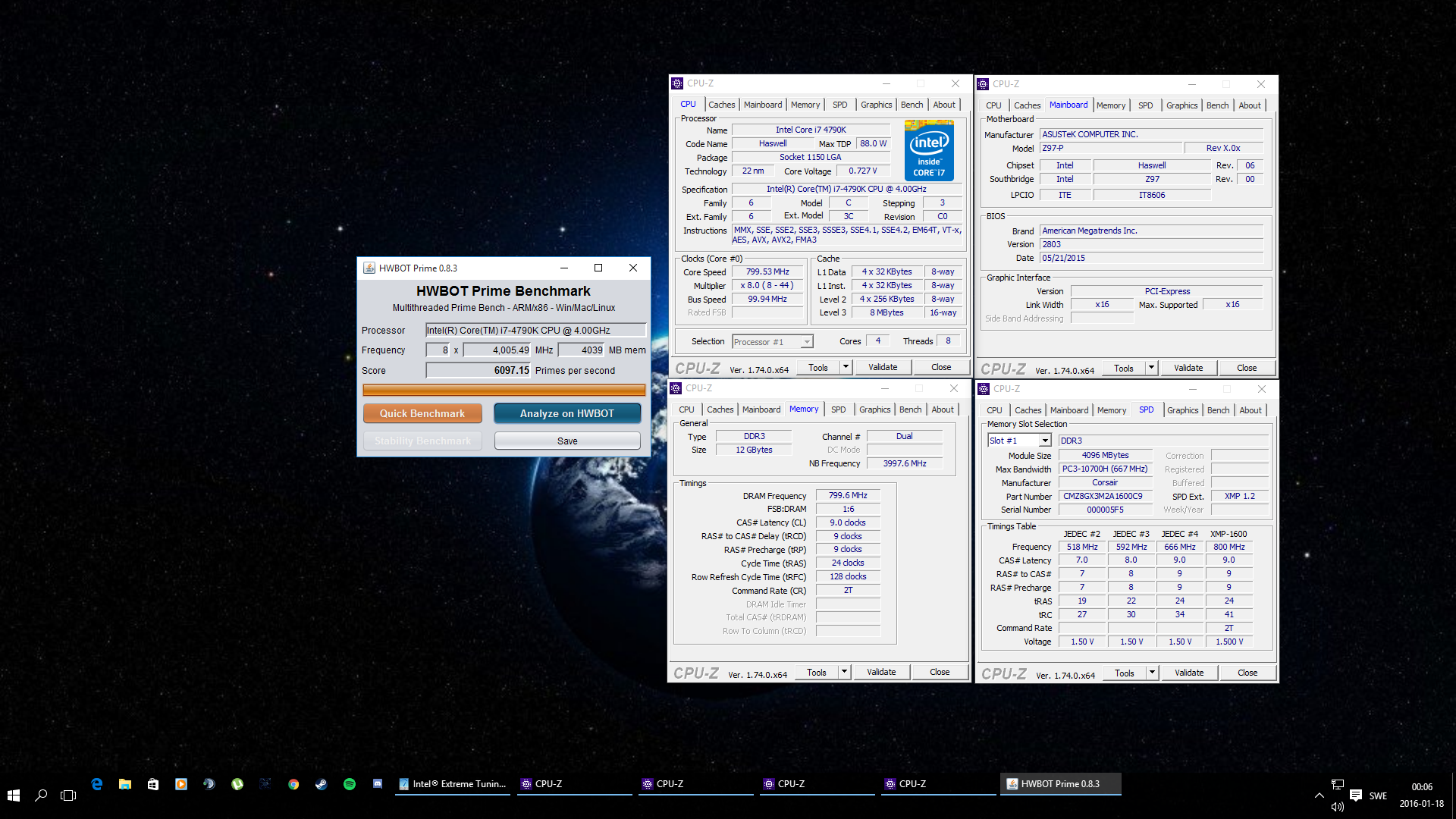
Task: Click Analyze on HWBOT button
Action: tap(567, 413)
